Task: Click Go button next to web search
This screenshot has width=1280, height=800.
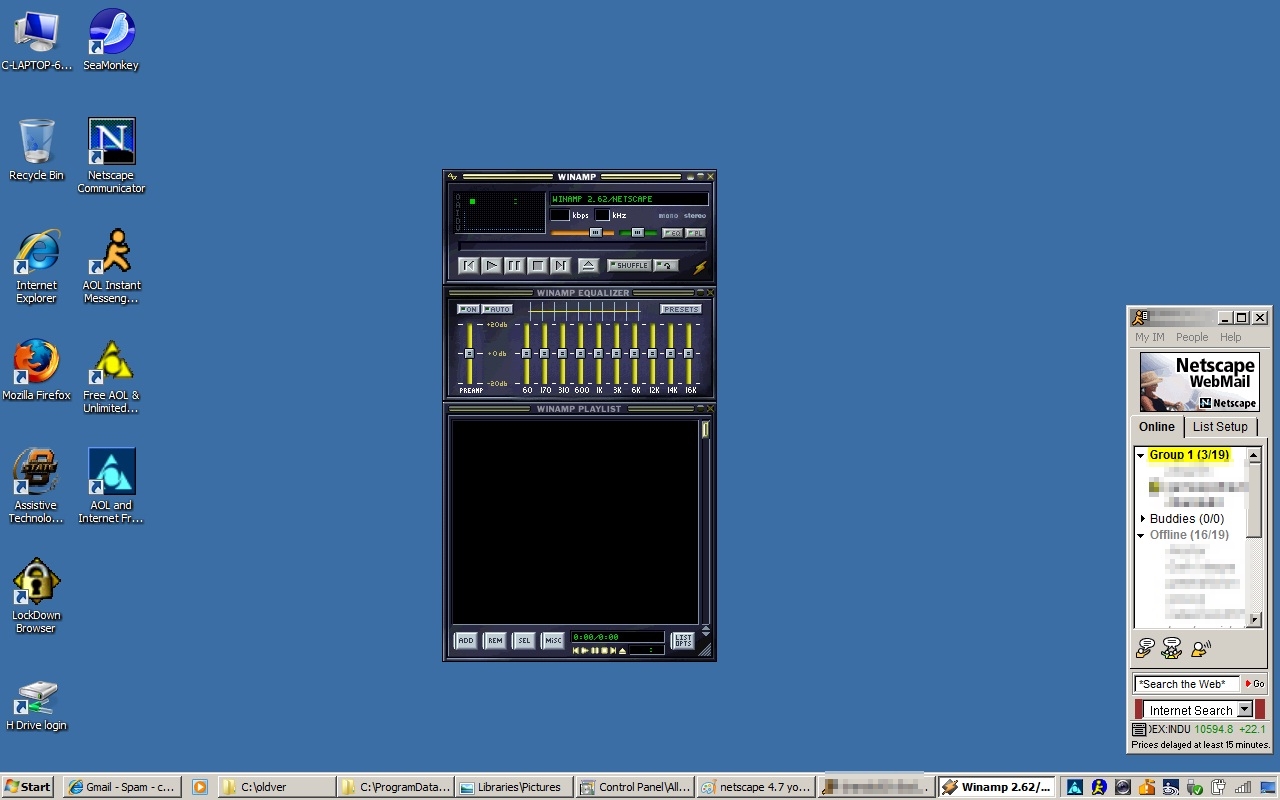Action: [x=1254, y=684]
